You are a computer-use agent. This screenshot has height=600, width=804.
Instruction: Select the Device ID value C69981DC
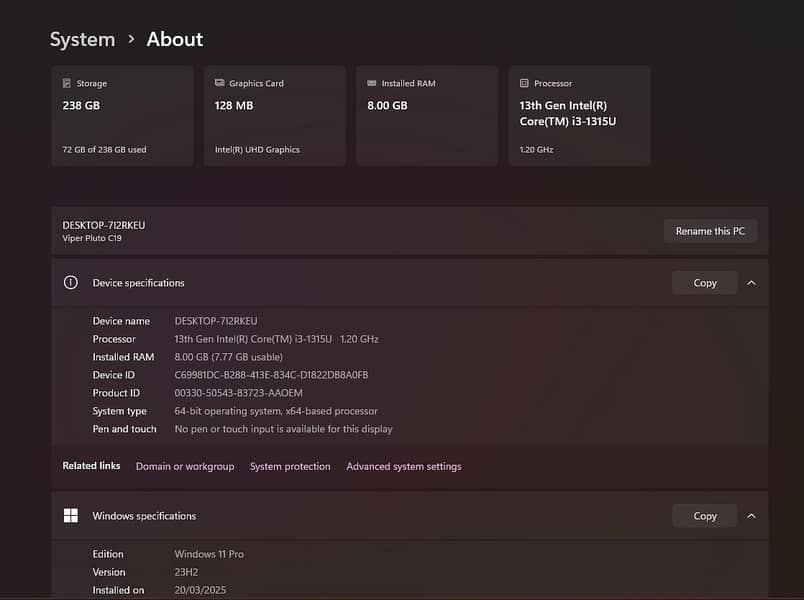(x=271, y=375)
